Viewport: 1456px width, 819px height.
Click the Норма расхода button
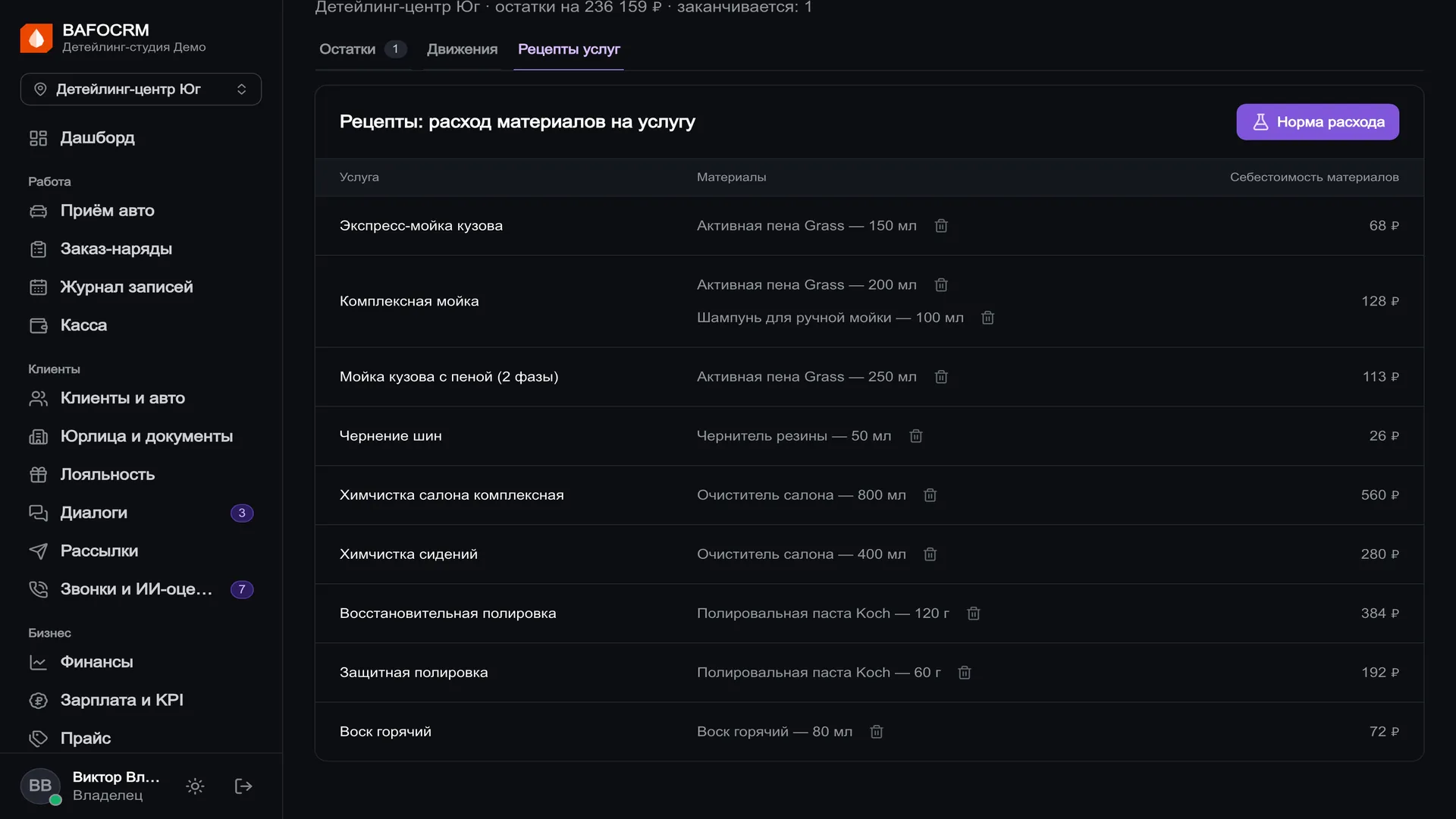coord(1317,122)
